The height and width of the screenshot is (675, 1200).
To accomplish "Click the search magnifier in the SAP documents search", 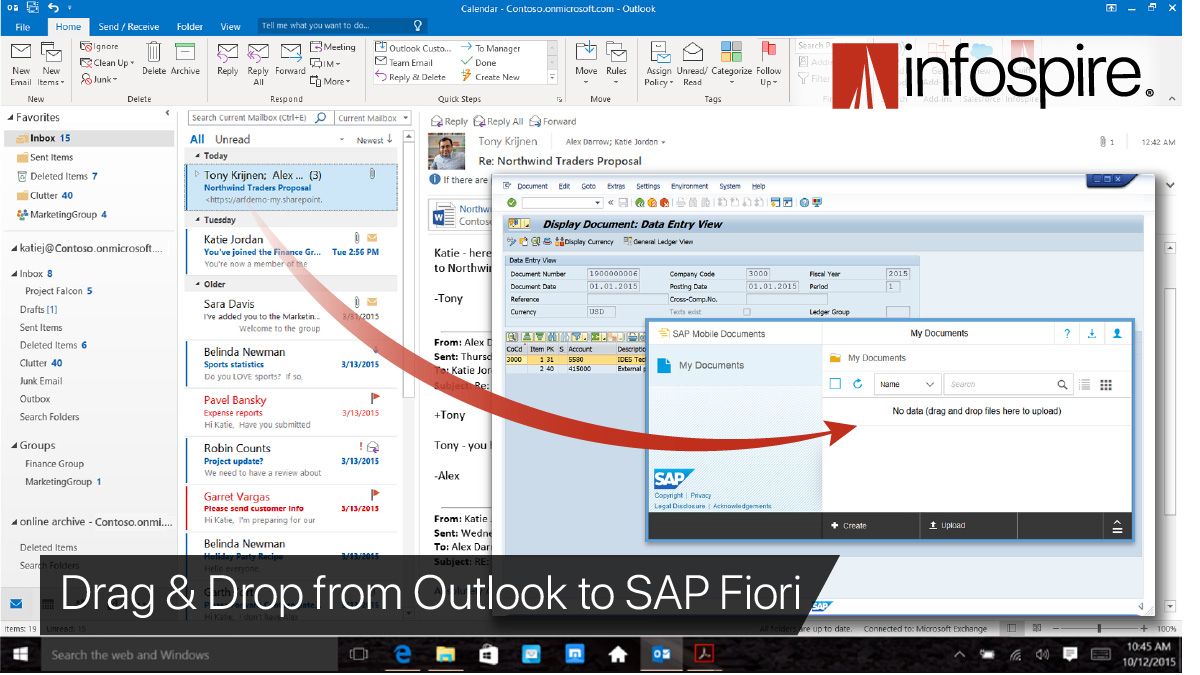I will click(x=1062, y=384).
